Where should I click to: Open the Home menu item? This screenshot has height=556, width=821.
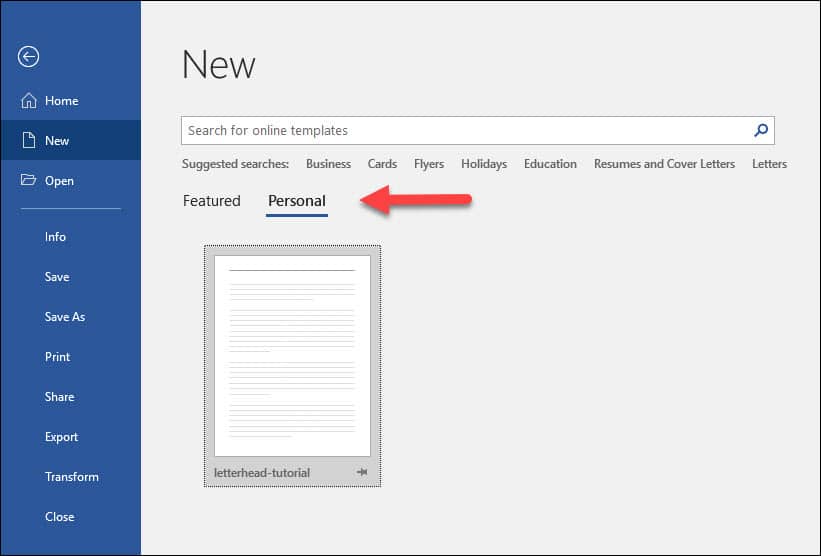pos(71,101)
